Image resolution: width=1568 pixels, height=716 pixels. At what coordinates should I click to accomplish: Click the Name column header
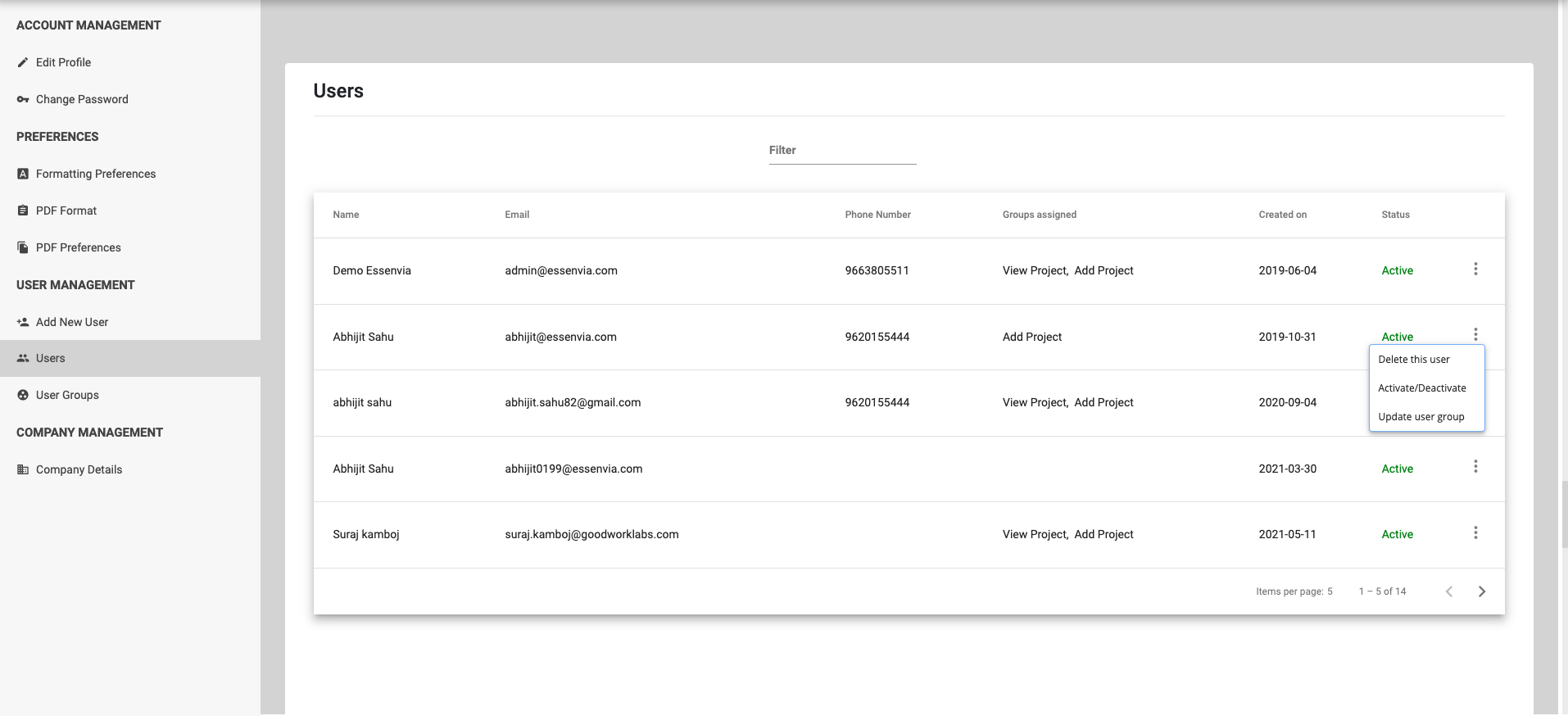(x=346, y=215)
